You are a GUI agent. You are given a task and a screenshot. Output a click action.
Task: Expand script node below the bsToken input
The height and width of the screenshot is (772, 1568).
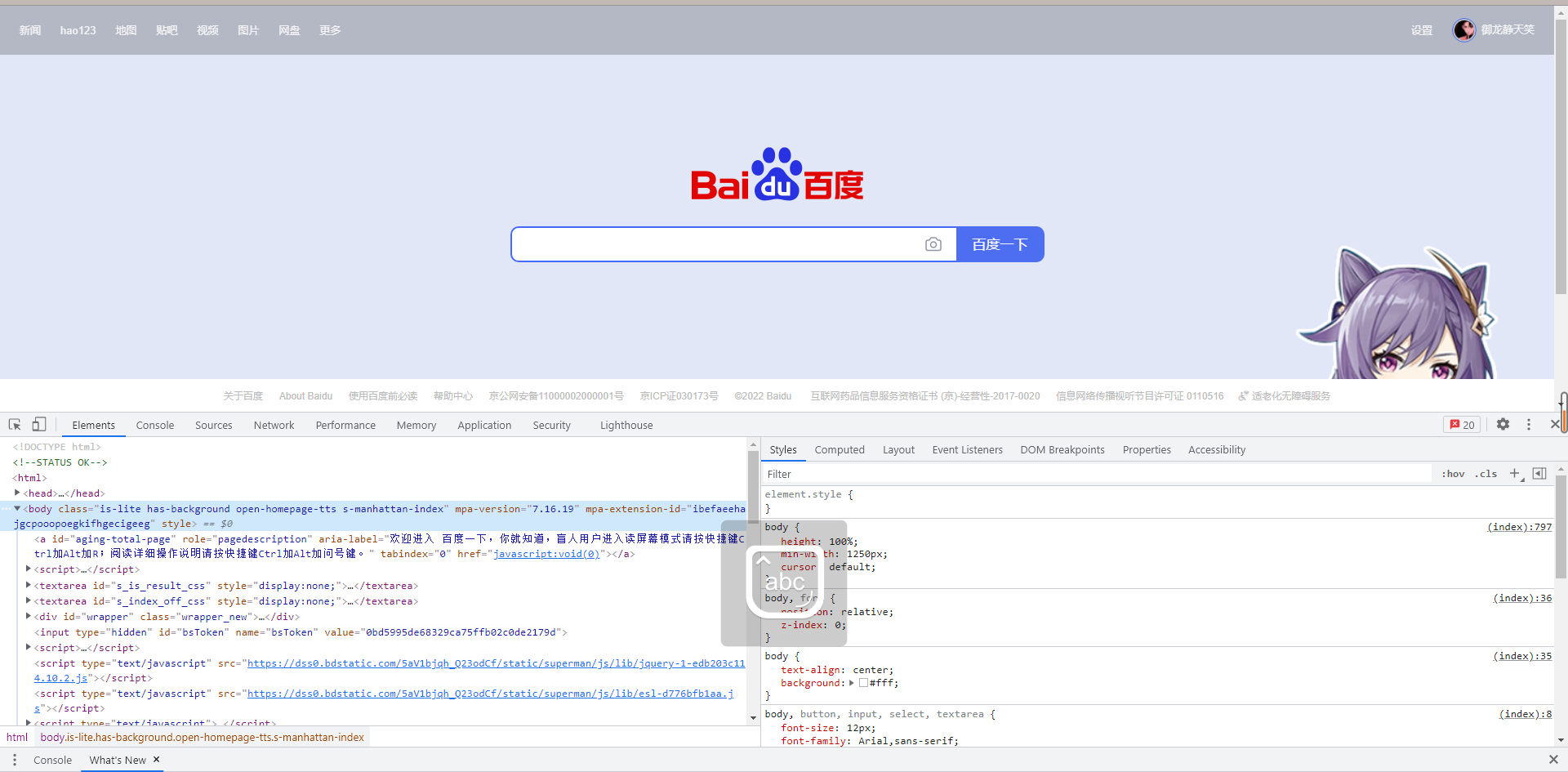point(29,647)
